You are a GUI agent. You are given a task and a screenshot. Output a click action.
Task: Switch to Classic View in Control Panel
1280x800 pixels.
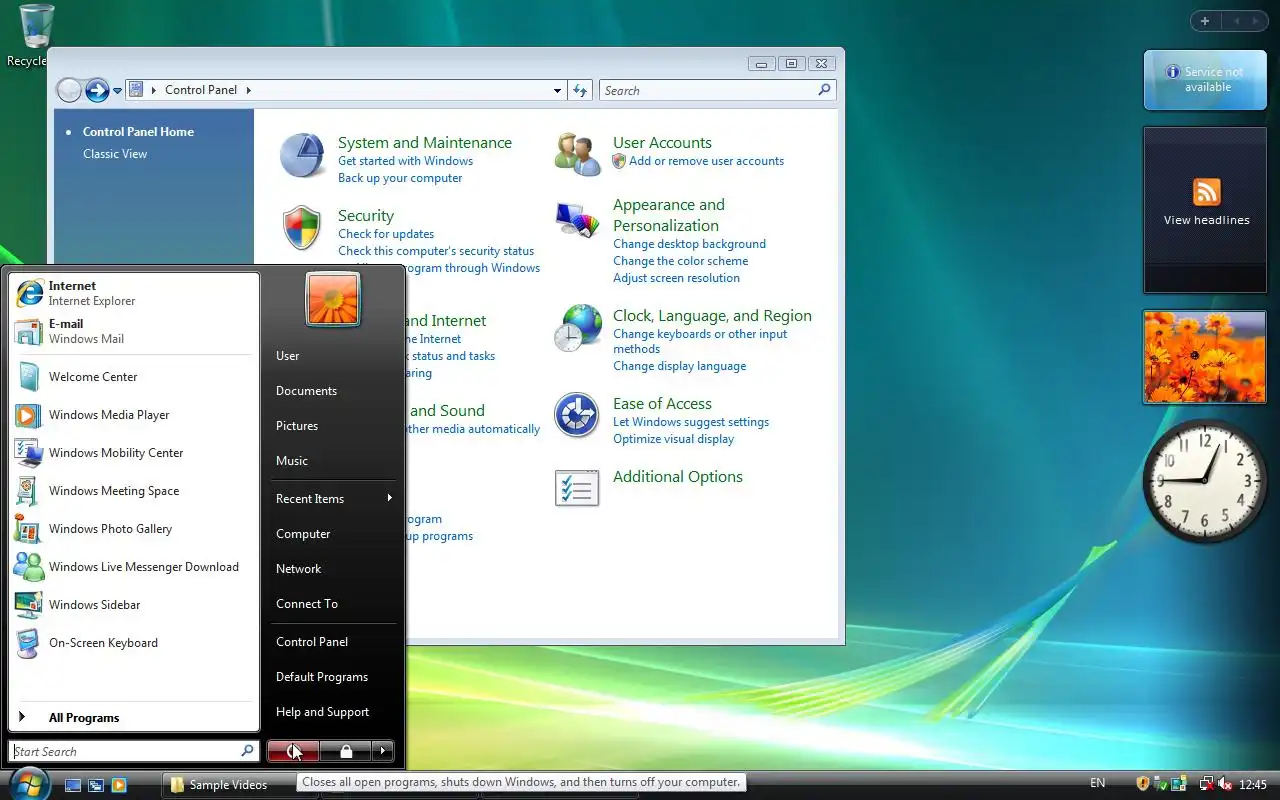point(115,154)
